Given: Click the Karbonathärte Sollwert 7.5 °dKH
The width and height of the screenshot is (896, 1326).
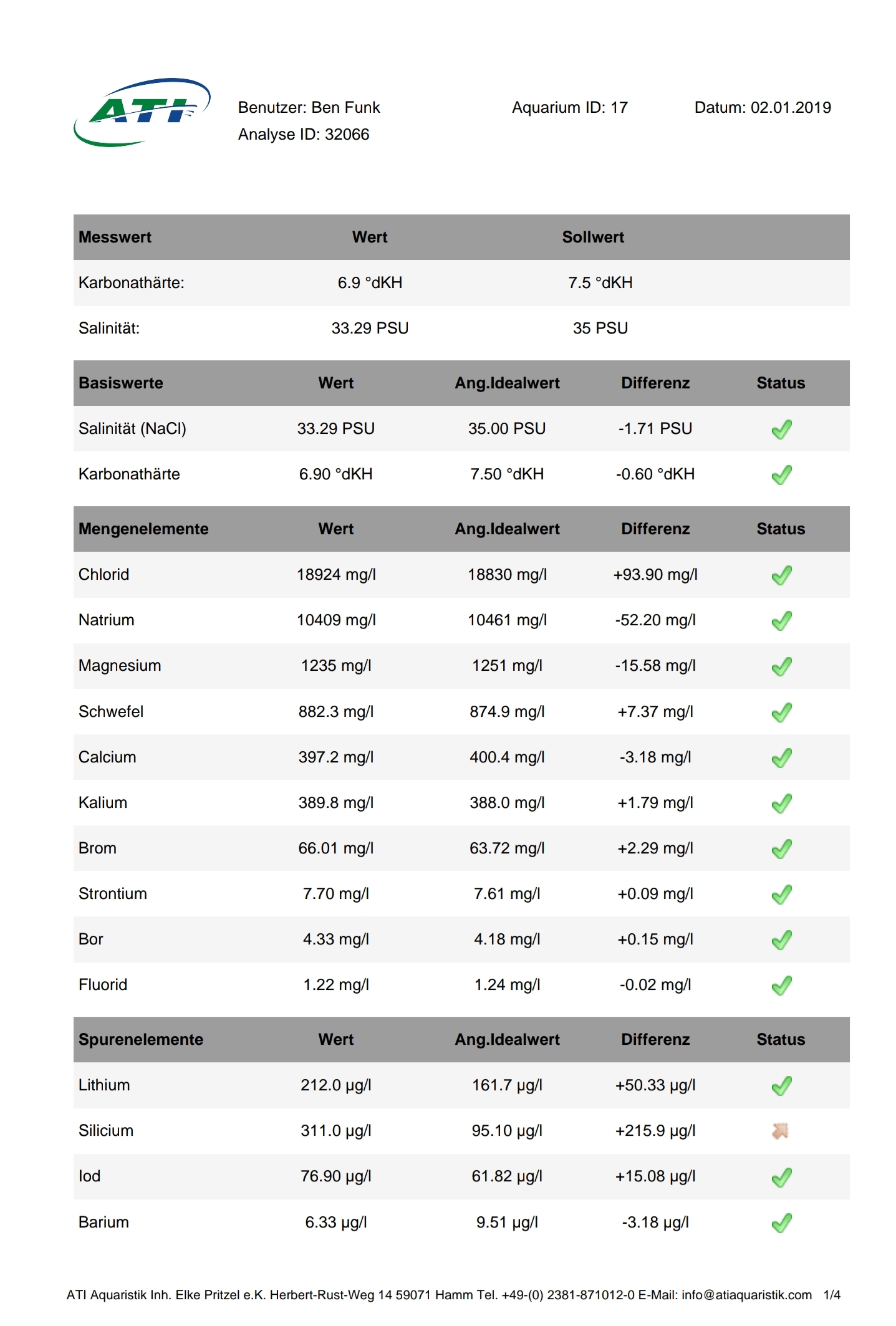Looking at the screenshot, I should (x=600, y=283).
